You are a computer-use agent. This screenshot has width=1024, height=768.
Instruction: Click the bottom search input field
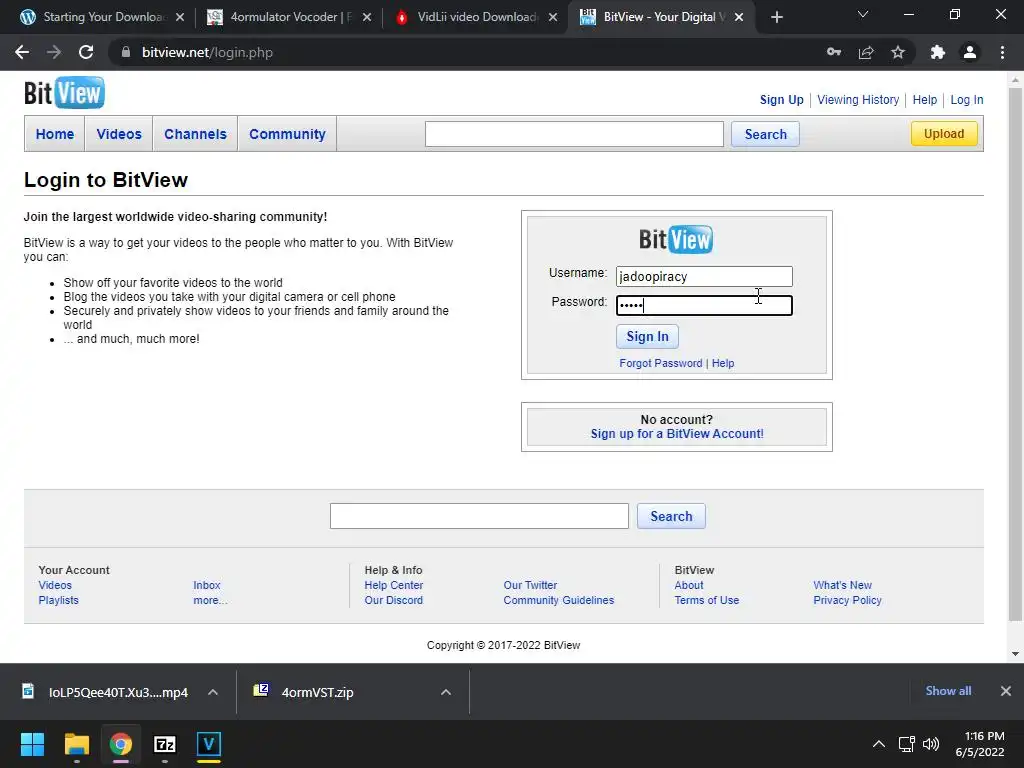pos(479,516)
